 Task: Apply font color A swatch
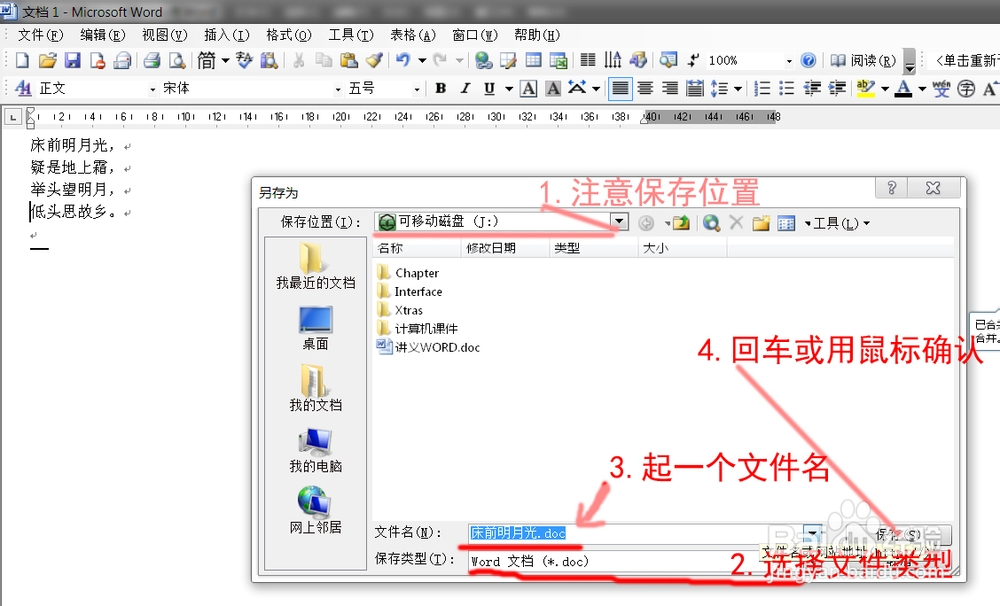(903, 89)
